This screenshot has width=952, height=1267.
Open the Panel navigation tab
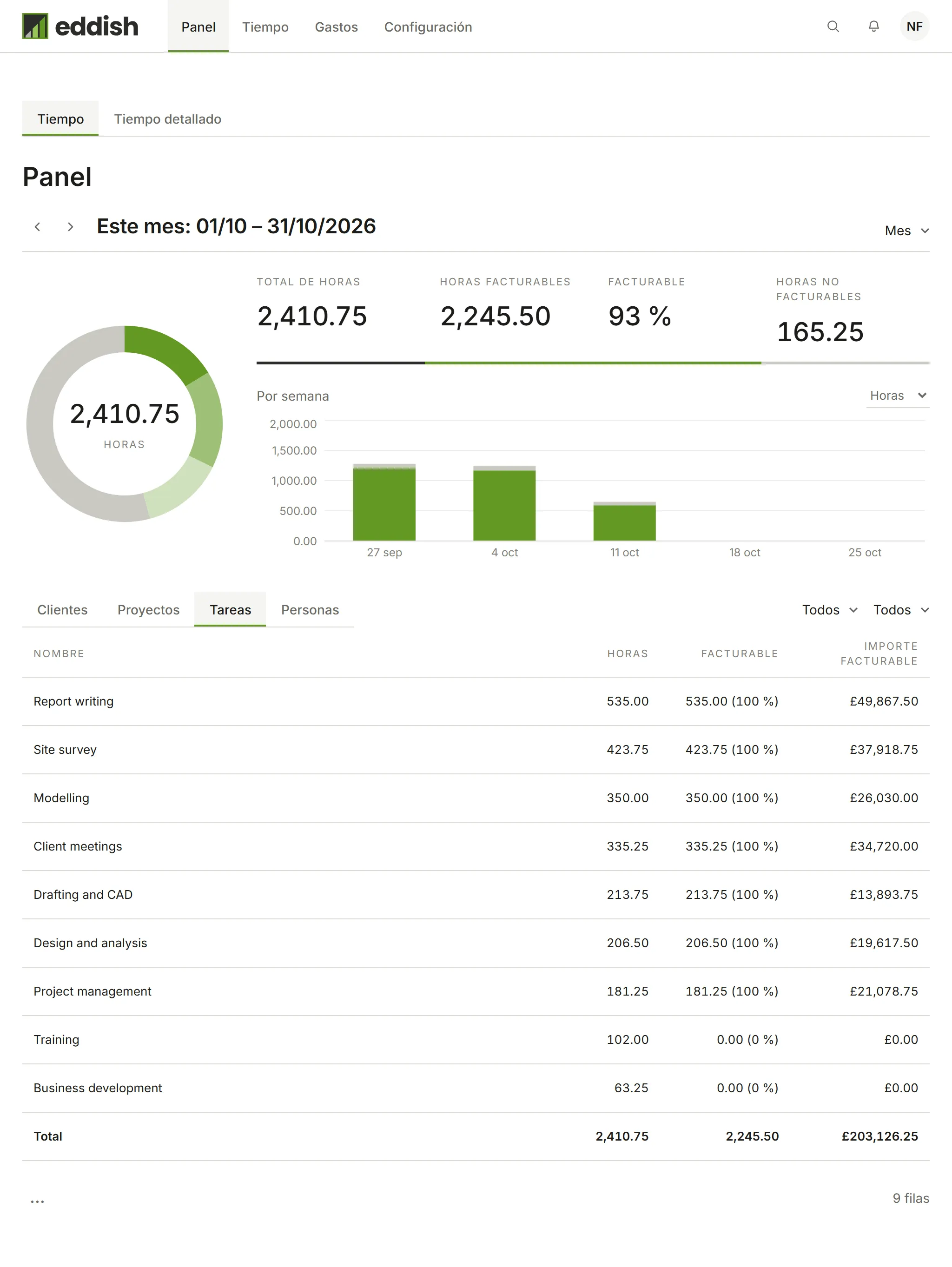pos(198,27)
